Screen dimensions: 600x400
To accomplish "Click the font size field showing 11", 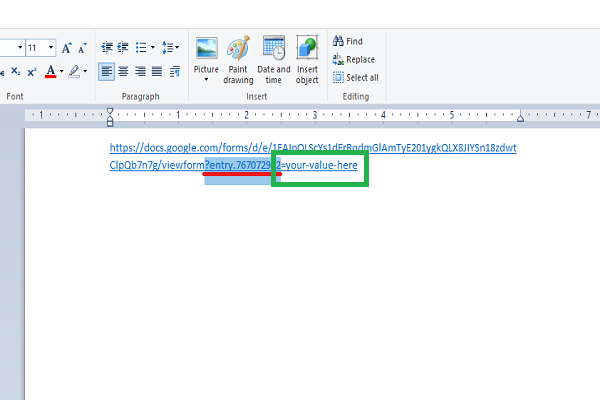I will pos(36,47).
